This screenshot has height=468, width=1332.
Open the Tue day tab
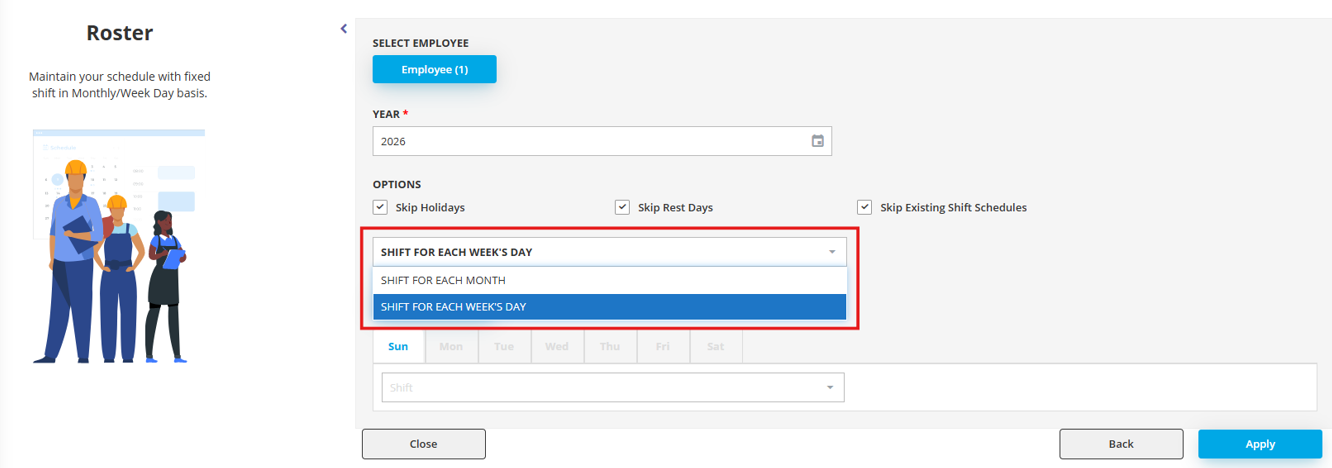pyautogui.click(x=504, y=346)
